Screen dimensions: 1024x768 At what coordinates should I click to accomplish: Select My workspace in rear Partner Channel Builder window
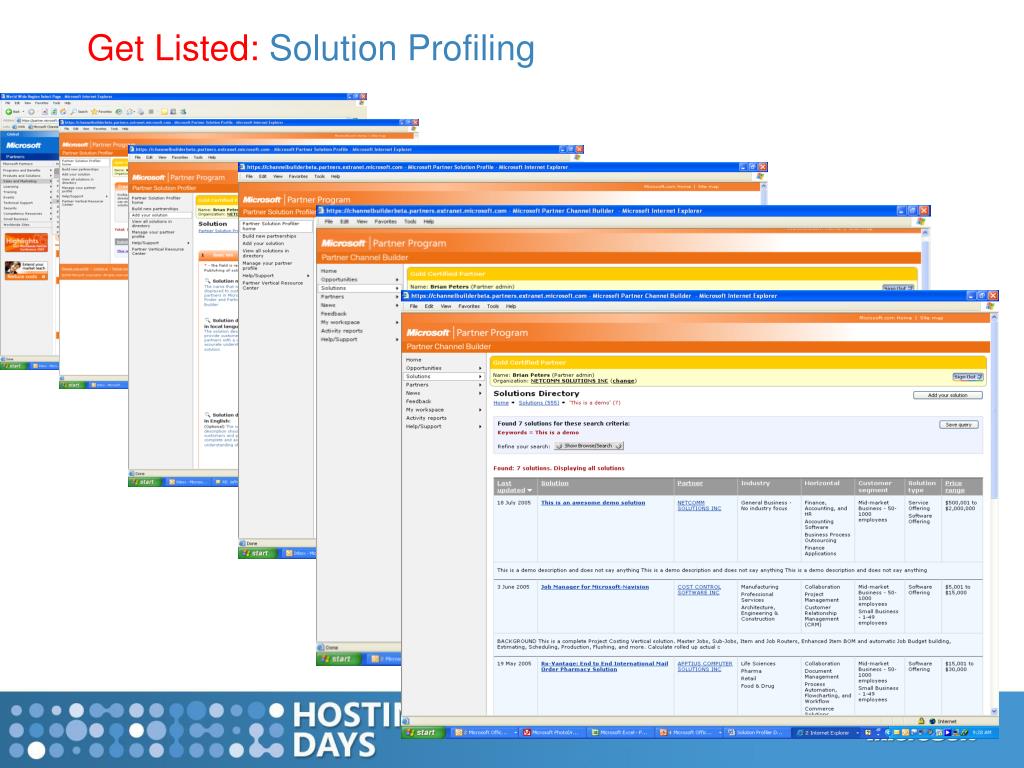(x=340, y=322)
